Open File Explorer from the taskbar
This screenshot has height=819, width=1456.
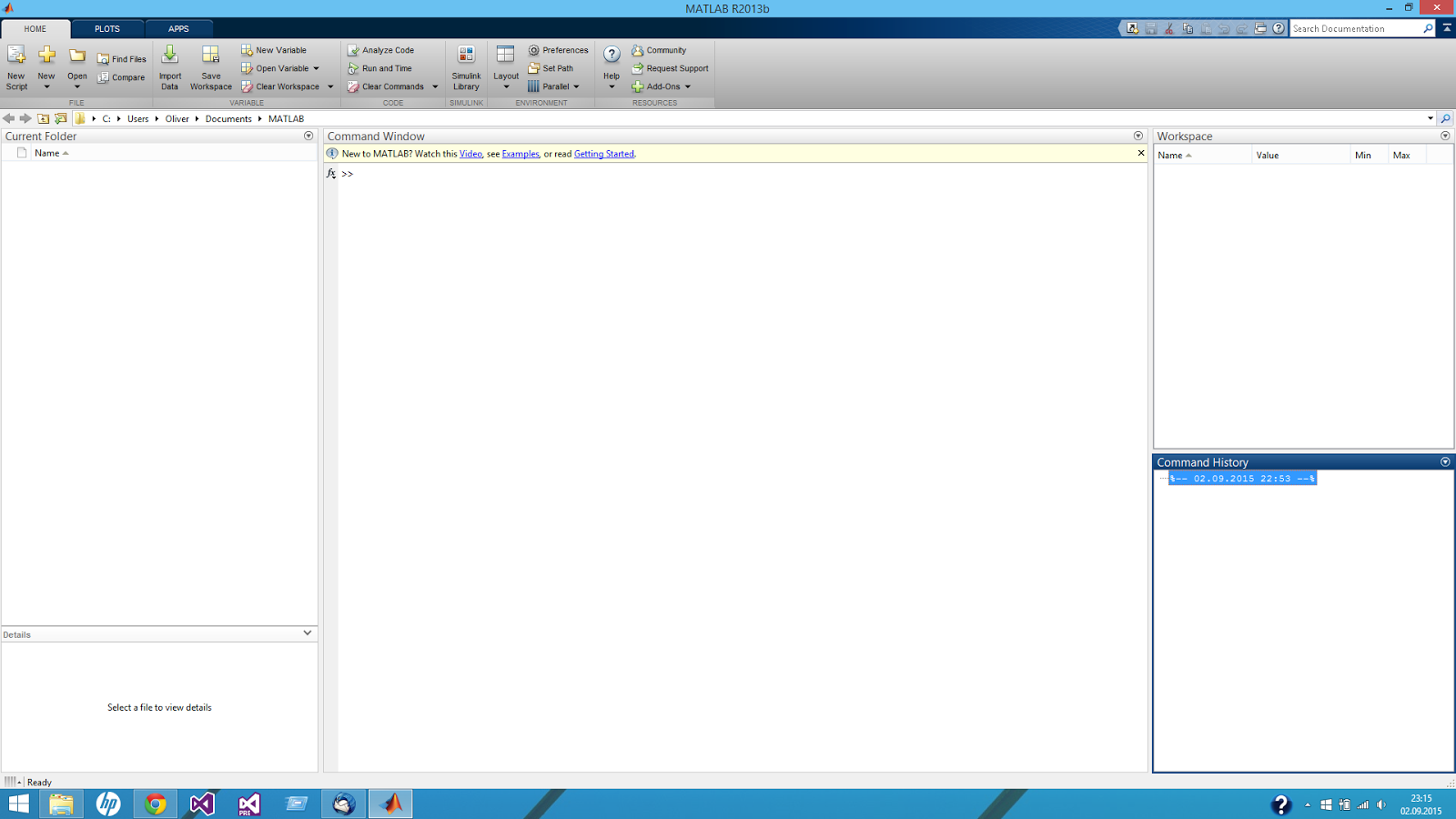point(61,804)
